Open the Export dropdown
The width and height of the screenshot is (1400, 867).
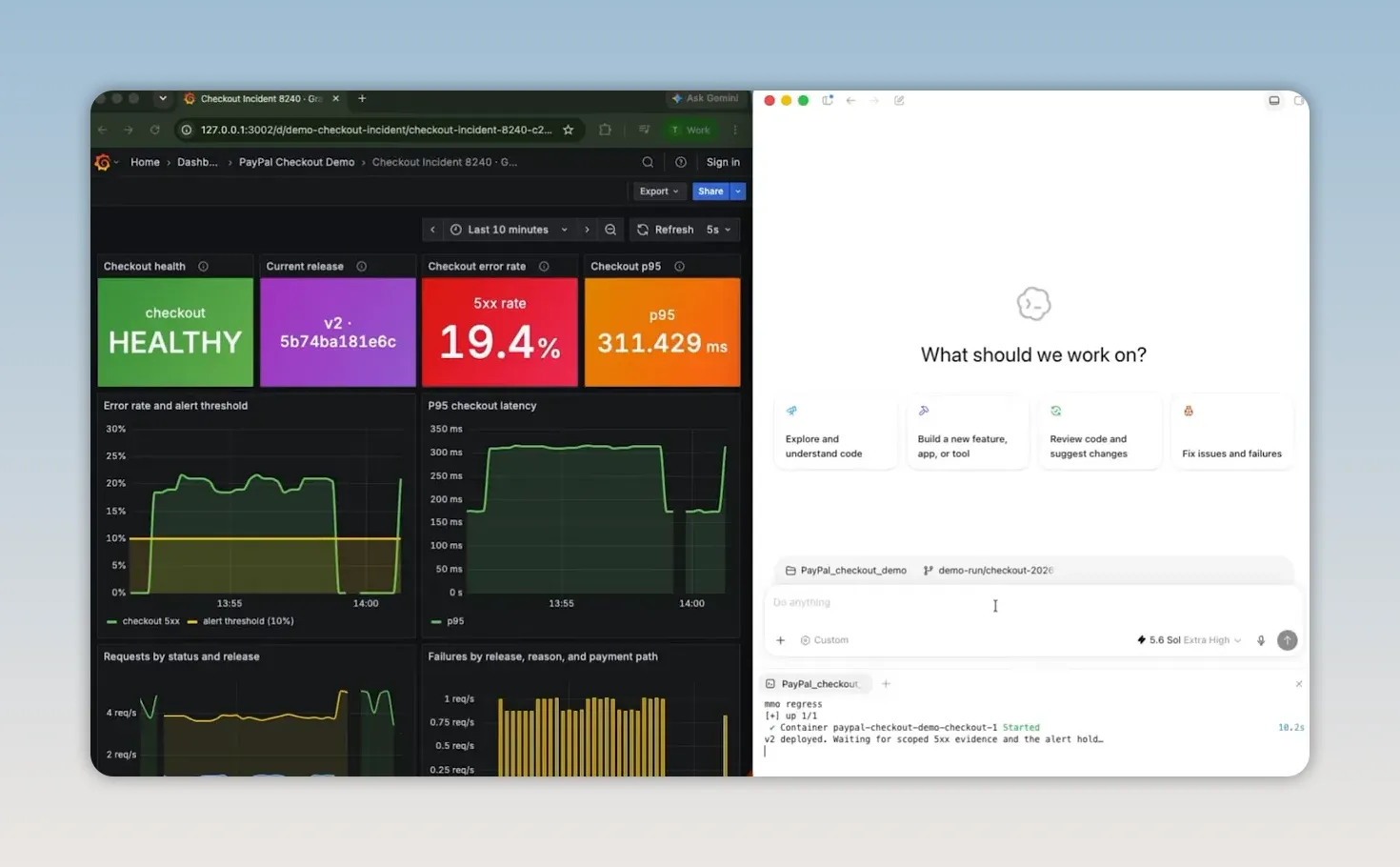[x=659, y=192]
